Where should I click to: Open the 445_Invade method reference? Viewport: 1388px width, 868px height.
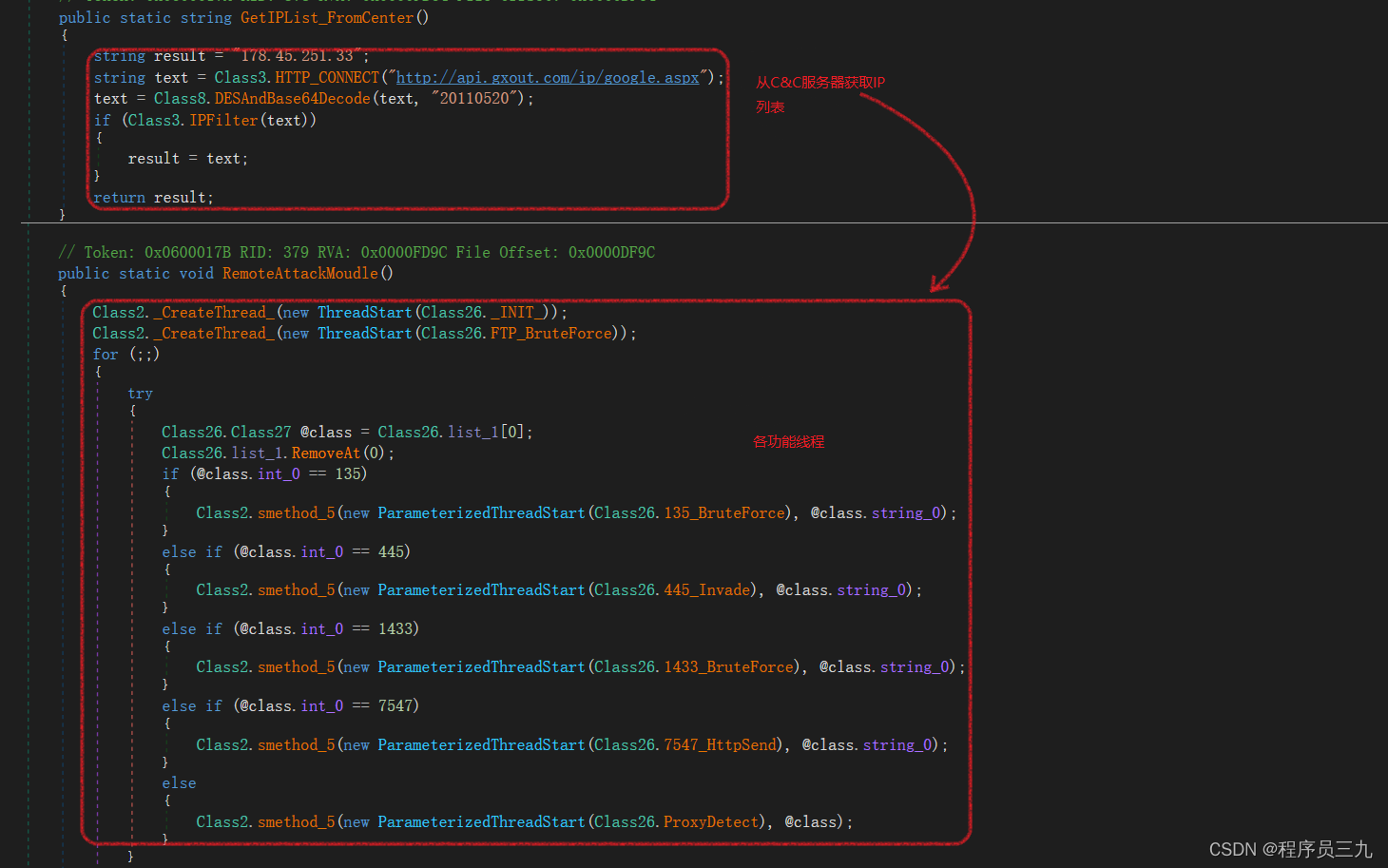point(707,590)
